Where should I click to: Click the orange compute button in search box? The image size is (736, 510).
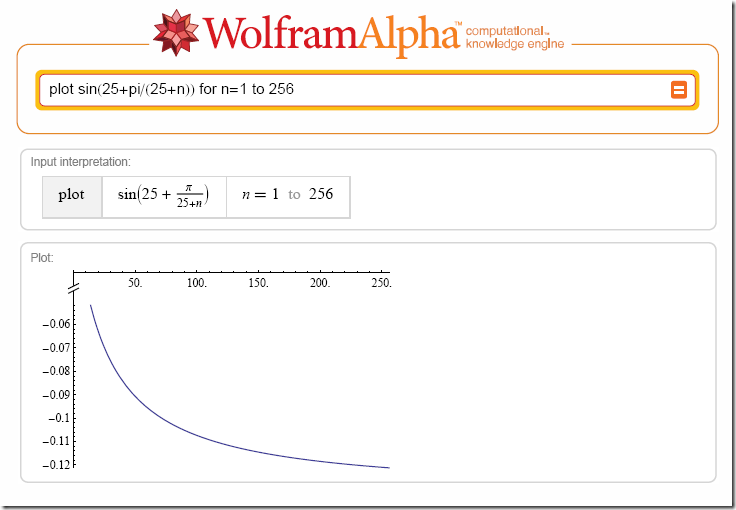click(678, 90)
